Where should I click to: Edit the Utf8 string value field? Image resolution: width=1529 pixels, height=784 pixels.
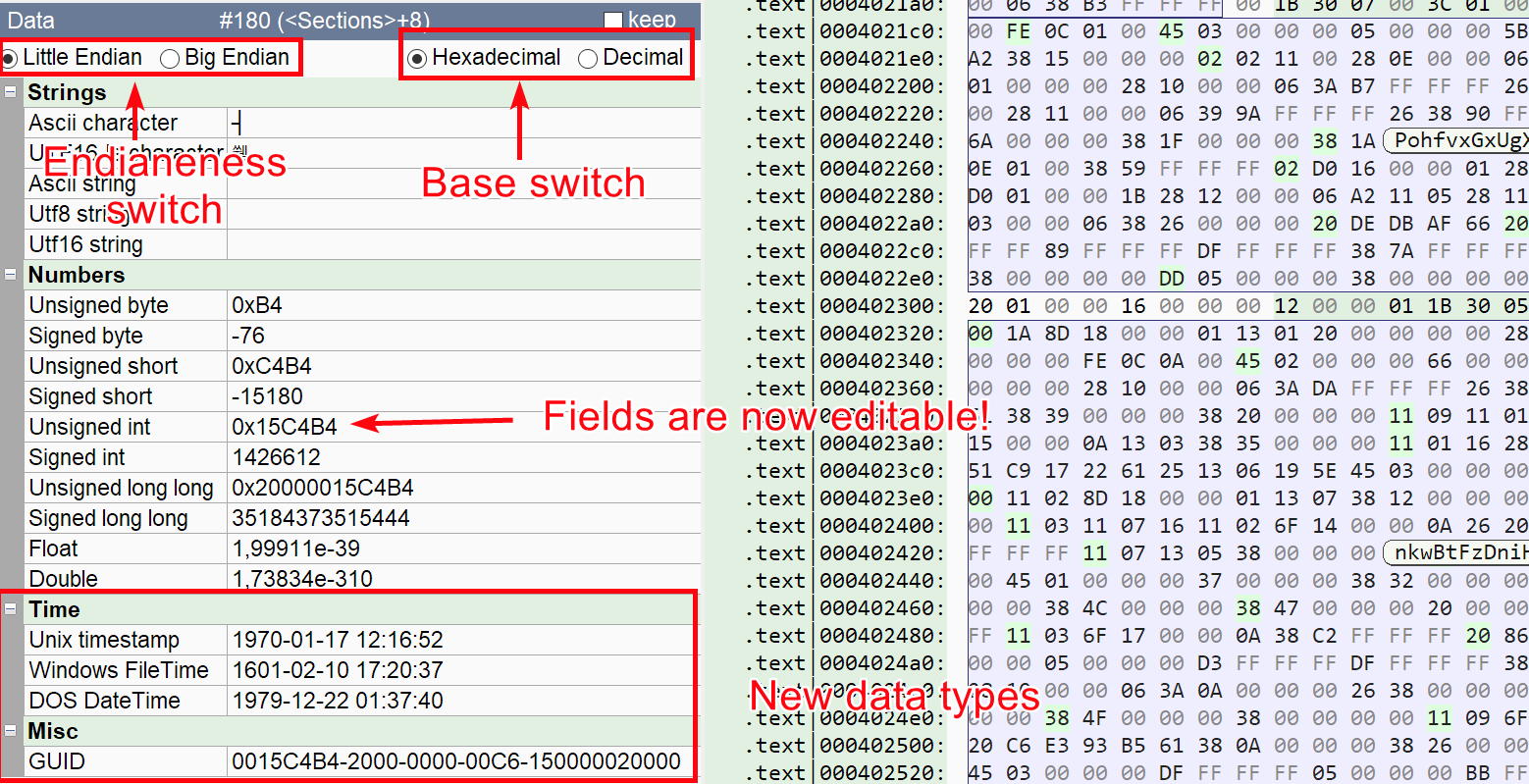point(463,214)
